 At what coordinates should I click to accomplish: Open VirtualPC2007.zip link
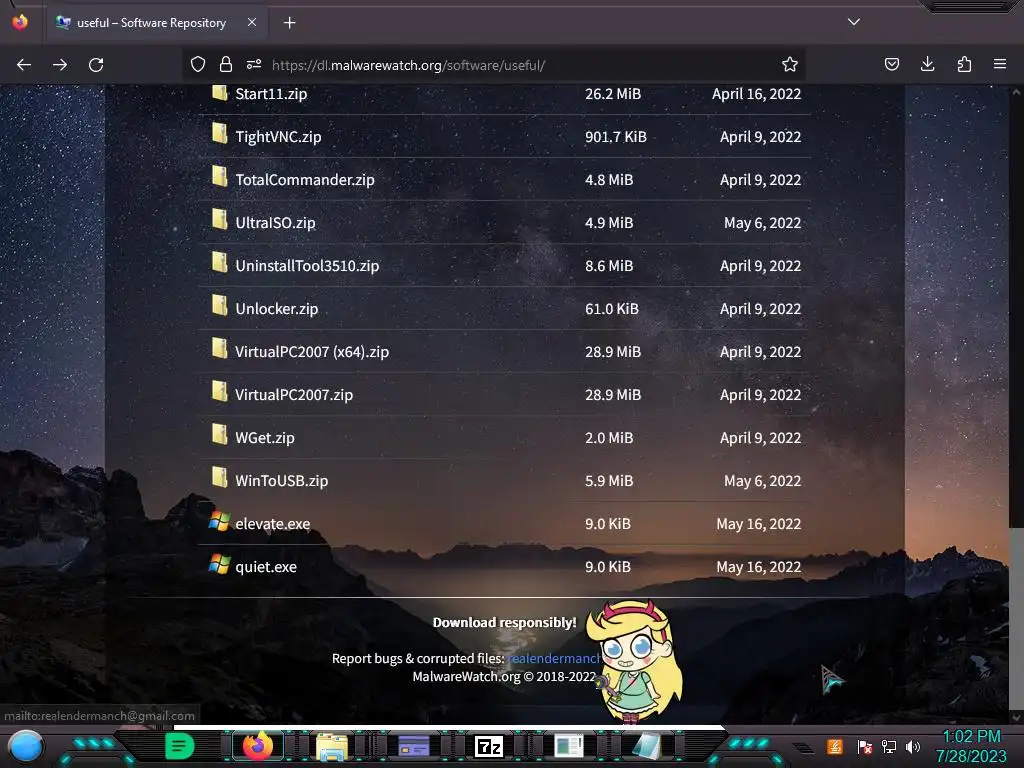[x=294, y=395]
